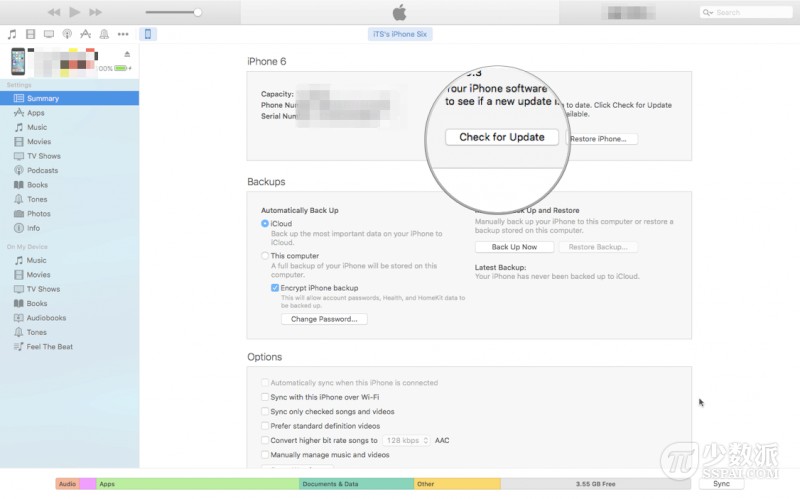The width and height of the screenshot is (800, 499).
Task: Click the Check for Update button
Action: [502, 137]
